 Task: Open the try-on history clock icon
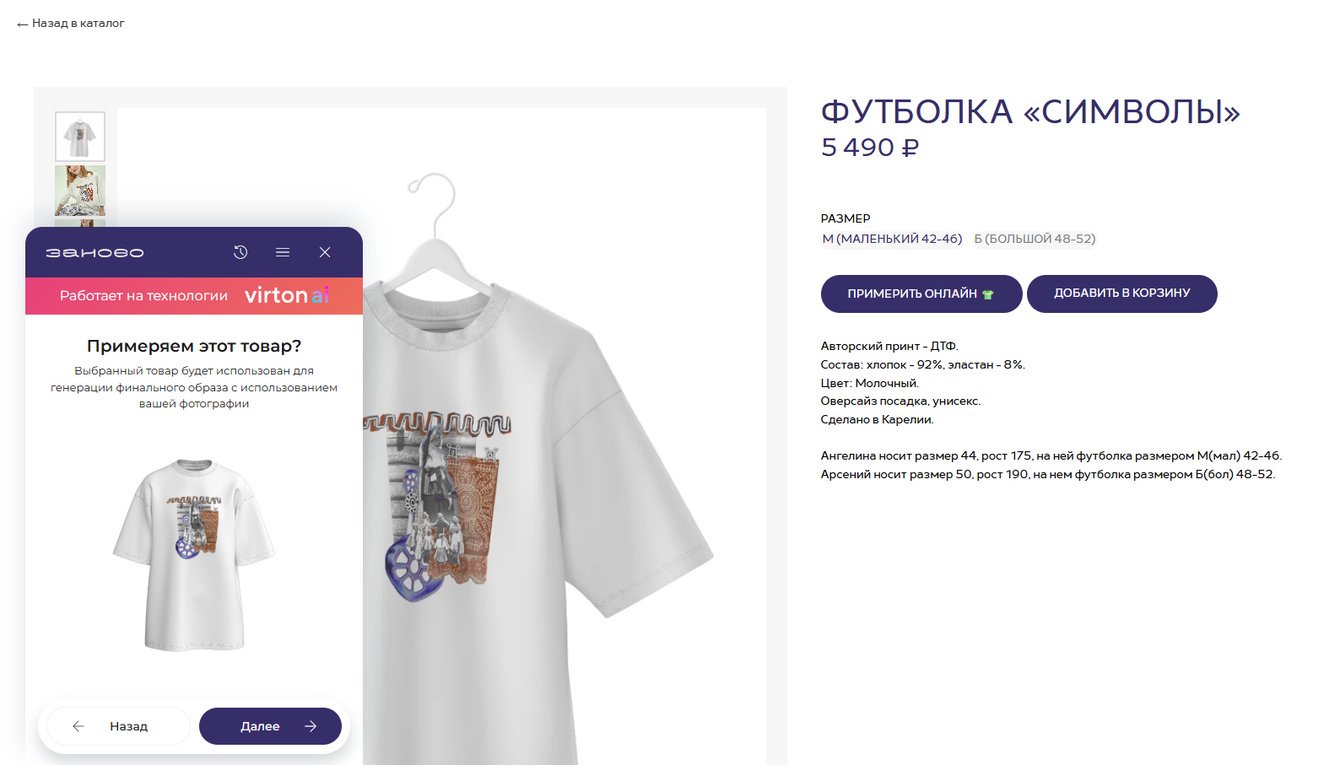pyautogui.click(x=240, y=252)
